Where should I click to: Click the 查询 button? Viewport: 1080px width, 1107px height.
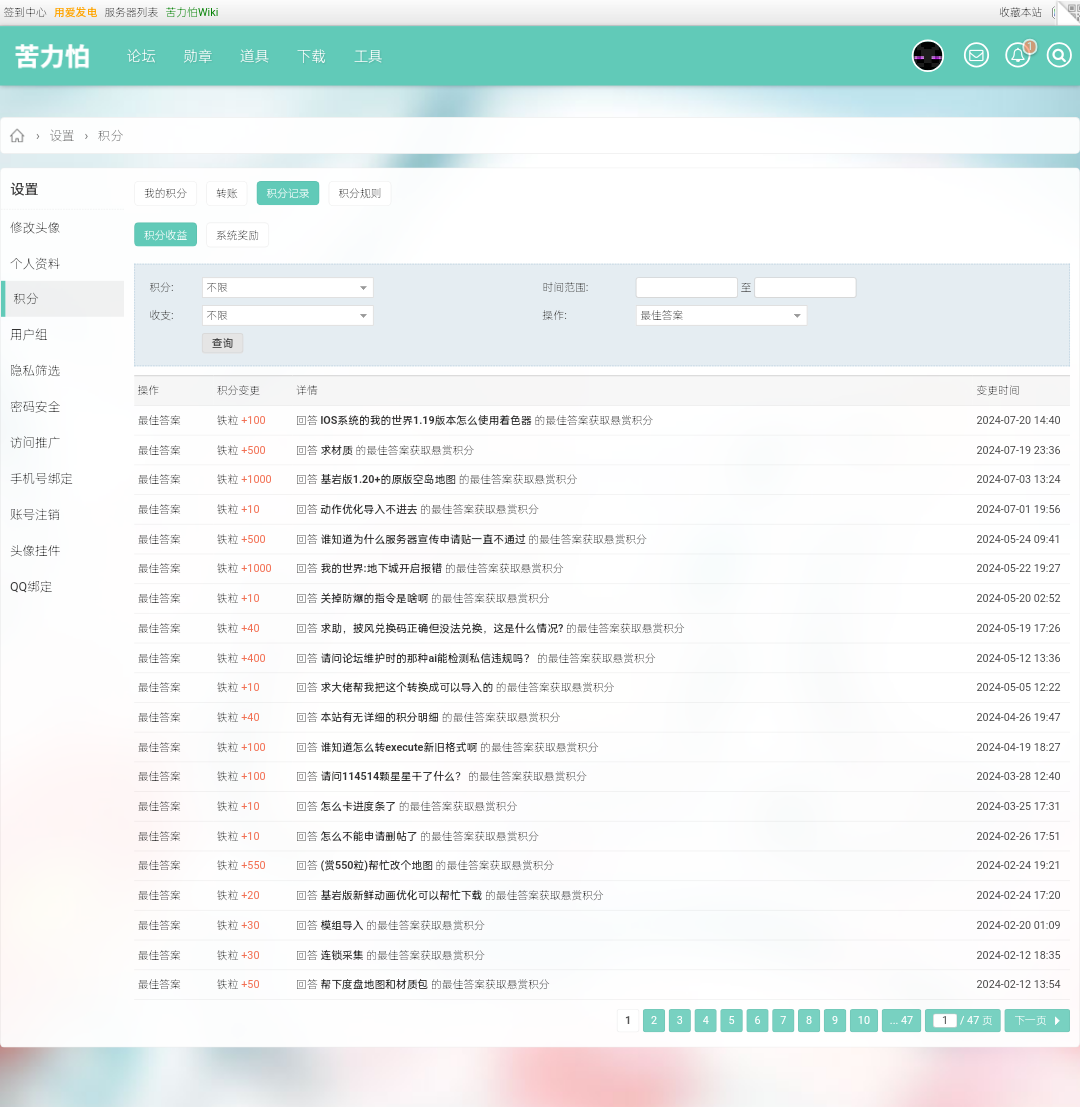[x=222, y=343]
